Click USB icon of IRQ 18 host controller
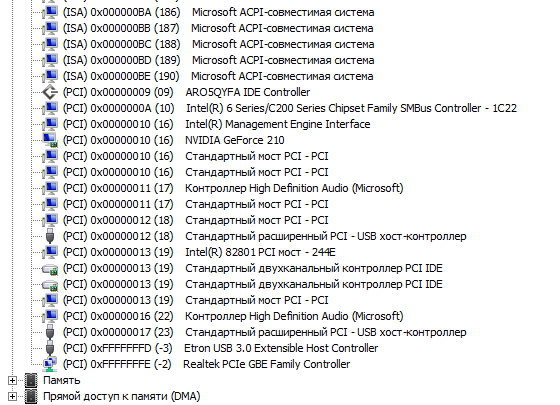This screenshot has height=405, width=560. (x=50, y=236)
